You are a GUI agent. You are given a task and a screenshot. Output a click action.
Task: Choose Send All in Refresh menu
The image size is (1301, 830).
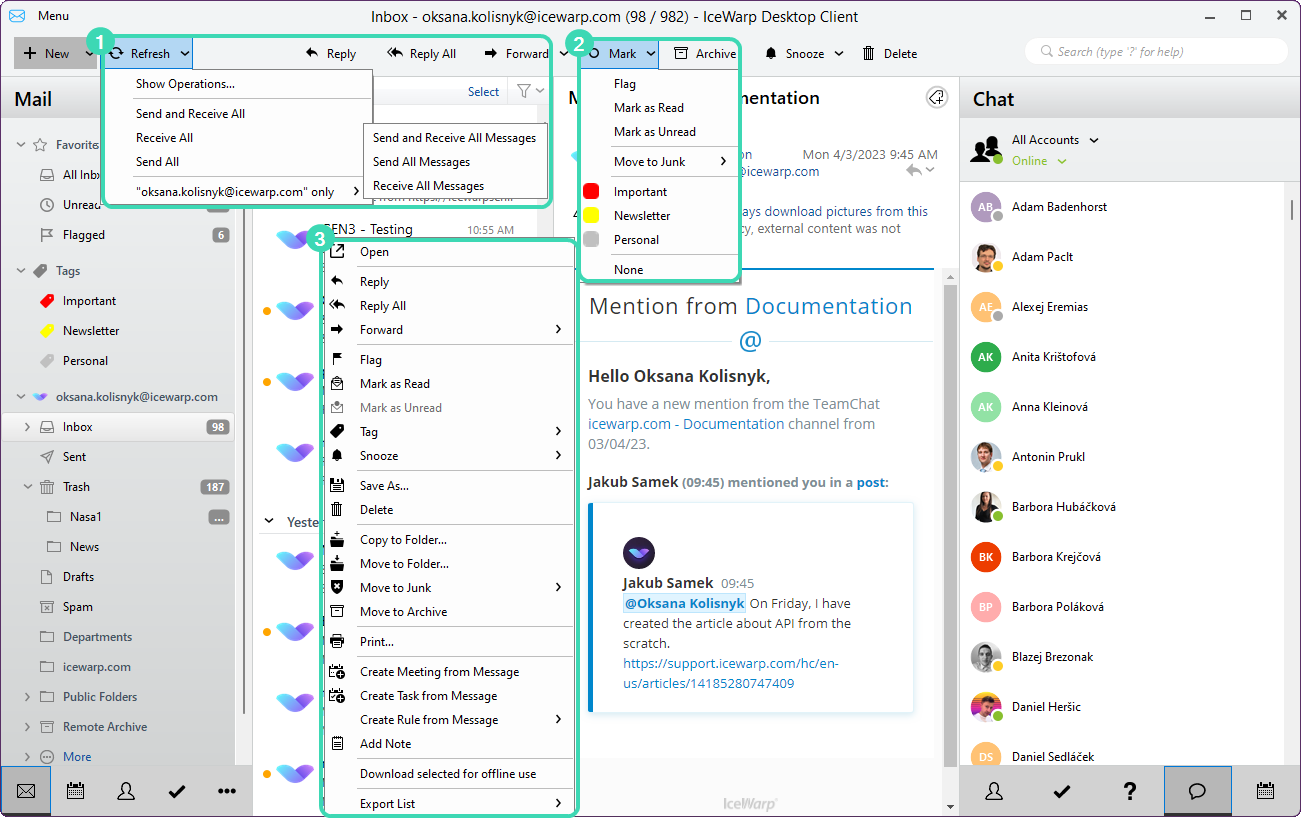click(x=158, y=162)
